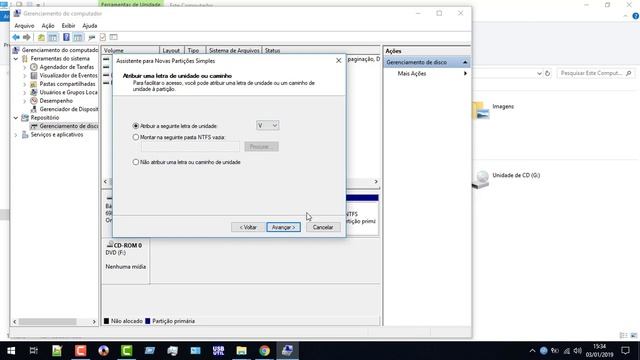Select 'Atribuir a seguinte letra de unidade' option
The image size is (640, 360).
(x=136, y=126)
